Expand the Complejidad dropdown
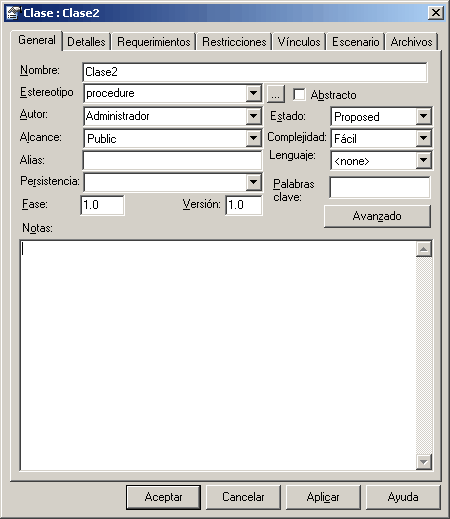This screenshot has width=450, height=519. [423, 138]
